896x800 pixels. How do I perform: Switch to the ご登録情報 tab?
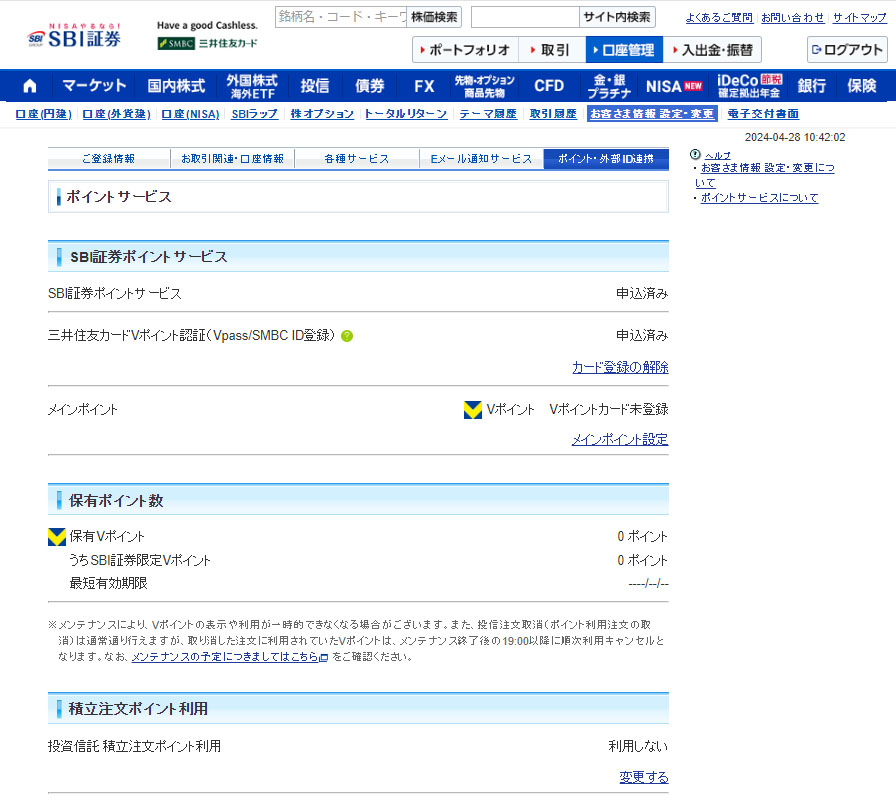pos(108,159)
